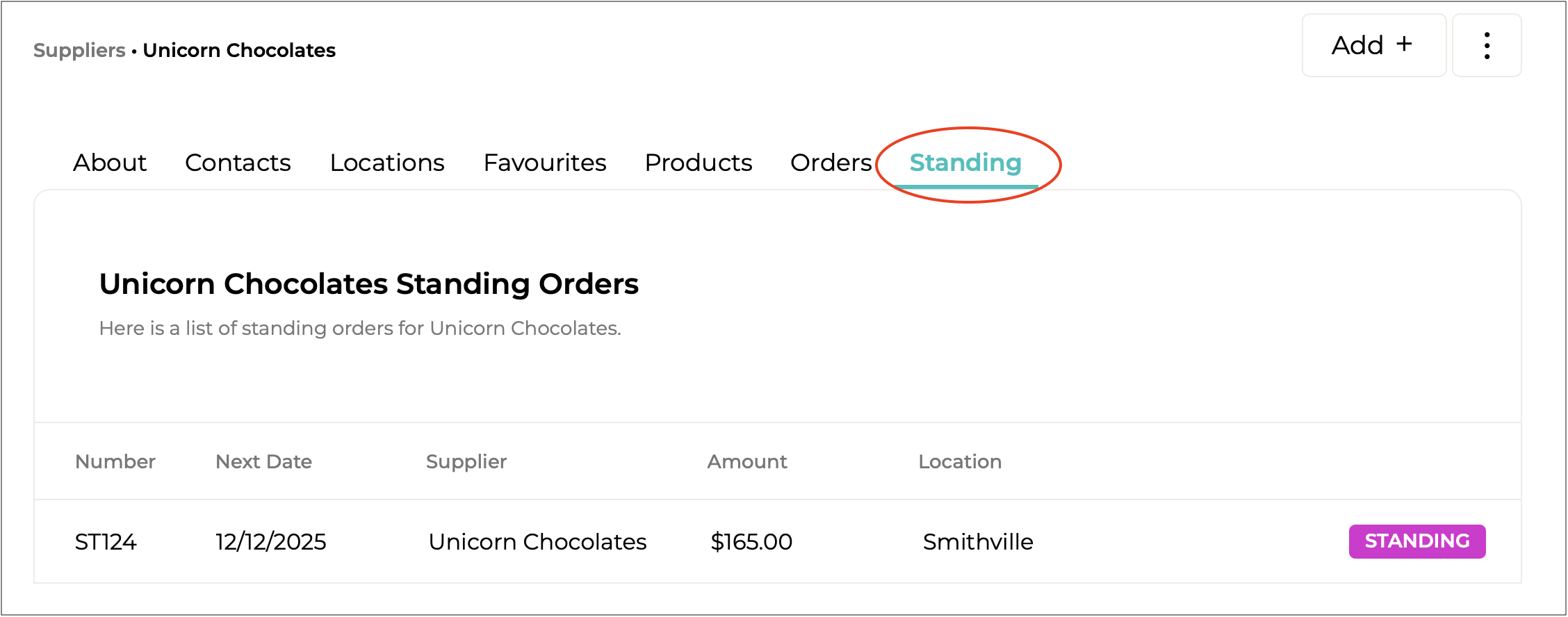Switch to the Products tab

click(699, 163)
